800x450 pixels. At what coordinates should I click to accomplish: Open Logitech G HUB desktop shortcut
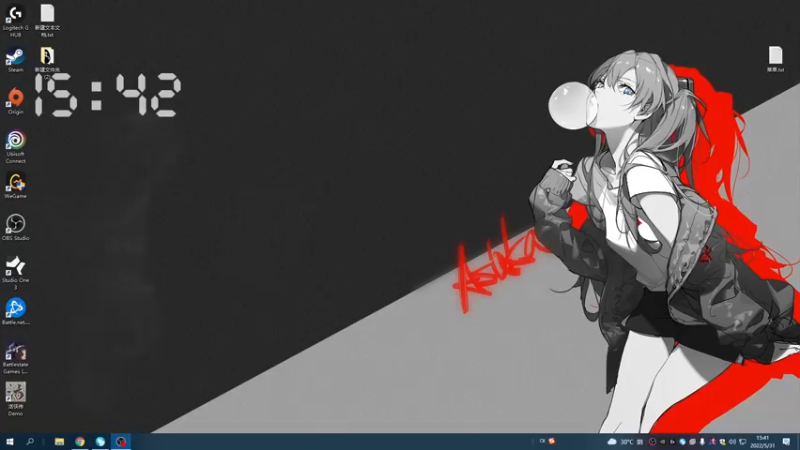[15, 20]
